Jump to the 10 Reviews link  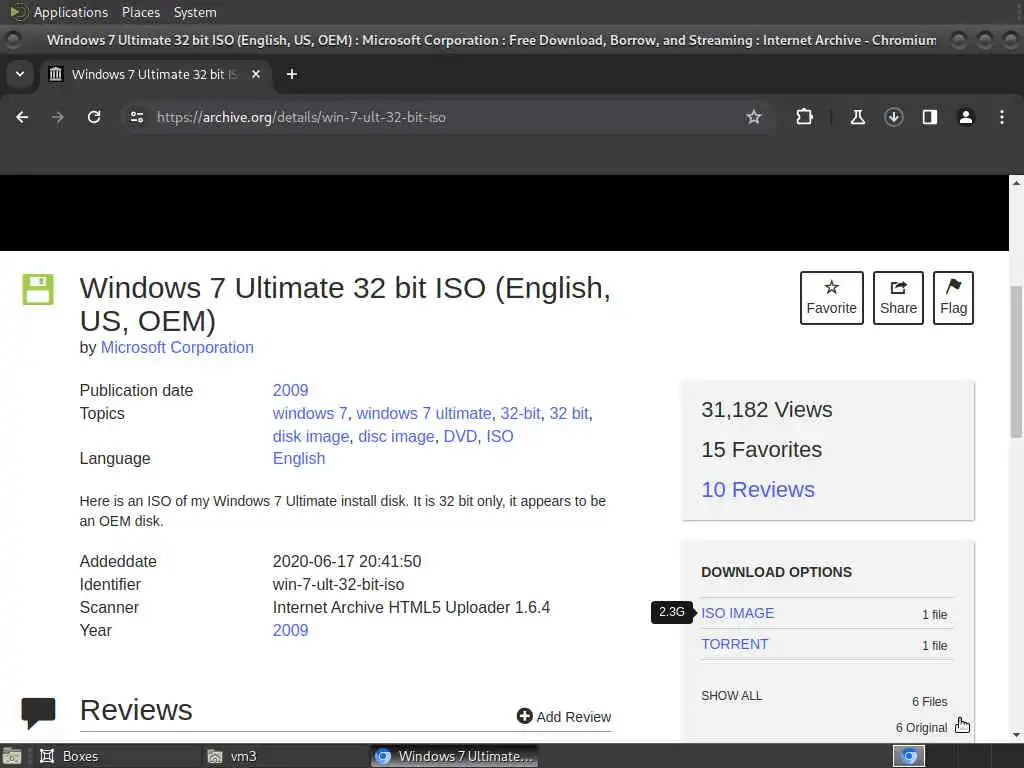pyautogui.click(x=758, y=490)
